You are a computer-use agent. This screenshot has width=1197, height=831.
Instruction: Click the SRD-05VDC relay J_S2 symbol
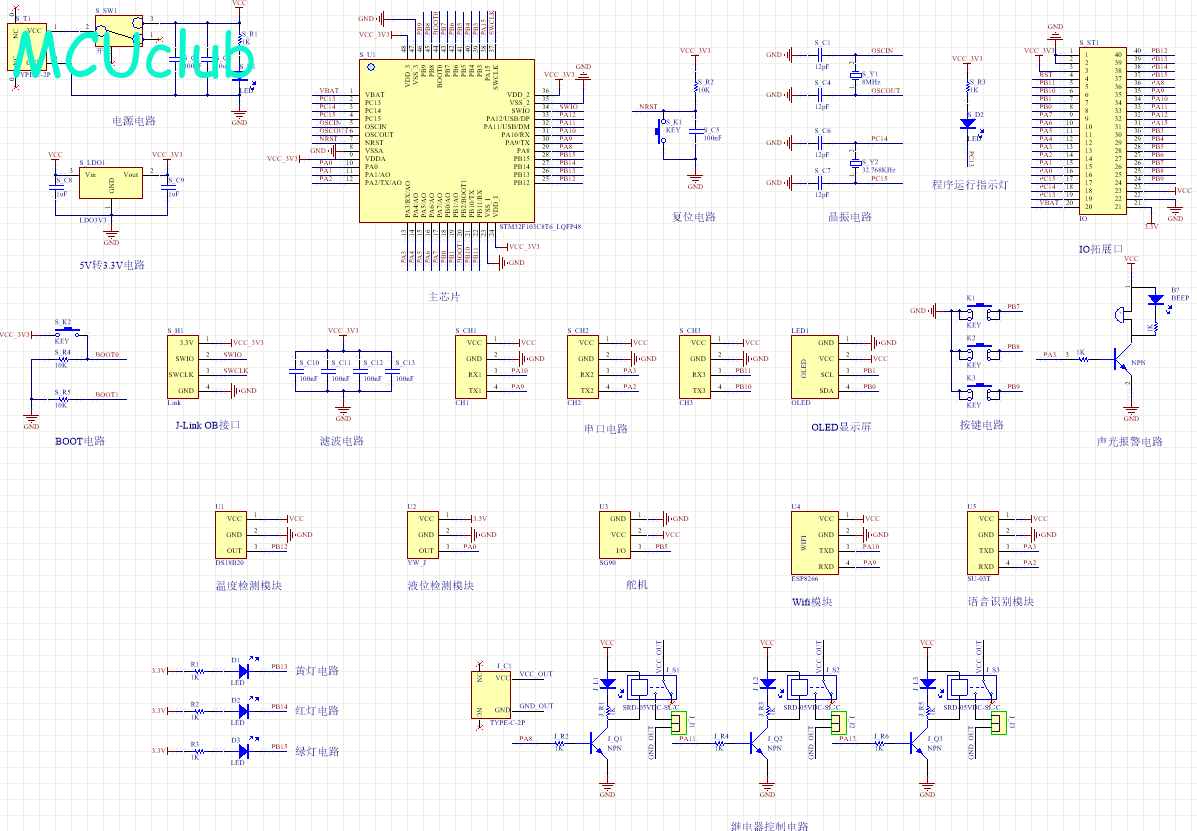(808, 688)
